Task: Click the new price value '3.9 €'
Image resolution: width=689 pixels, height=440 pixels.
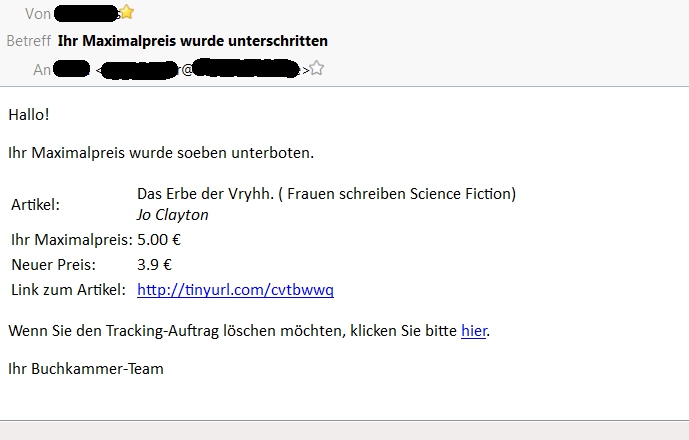Action: [x=154, y=265]
